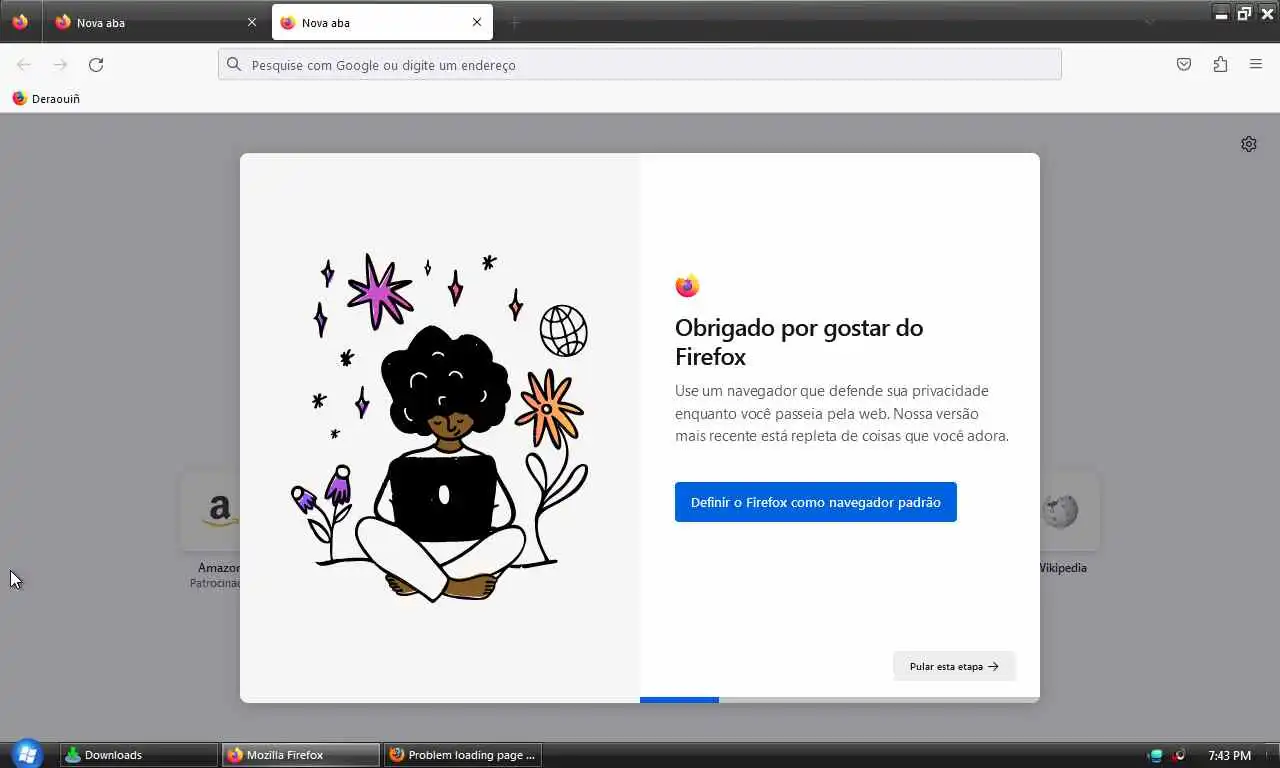Open the Extensions puzzle icon
The width and height of the screenshot is (1280, 768).
pyautogui.click(x=1220, y=65)
